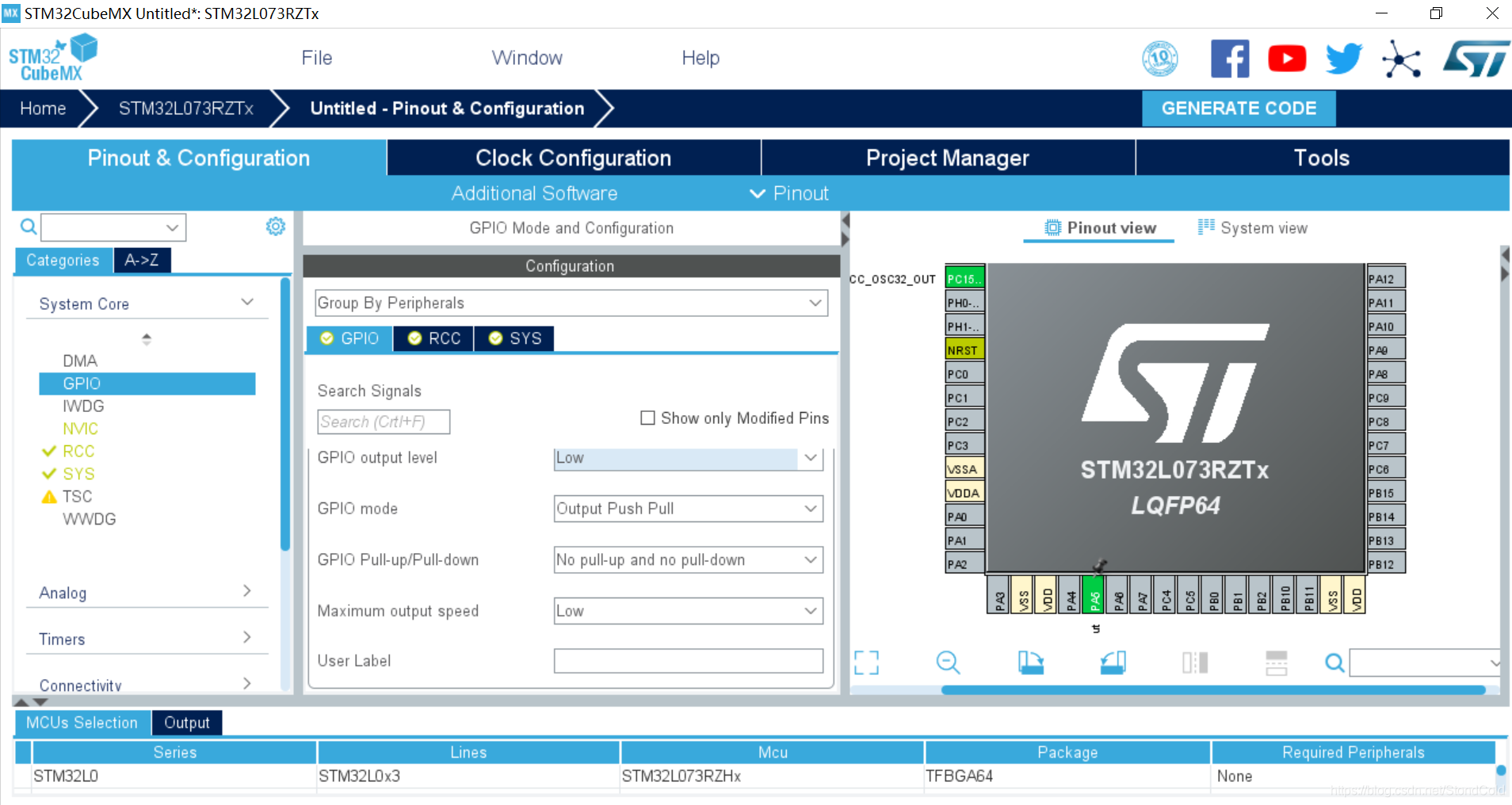
Task: Open the Help menu
Action: point(701,58)
